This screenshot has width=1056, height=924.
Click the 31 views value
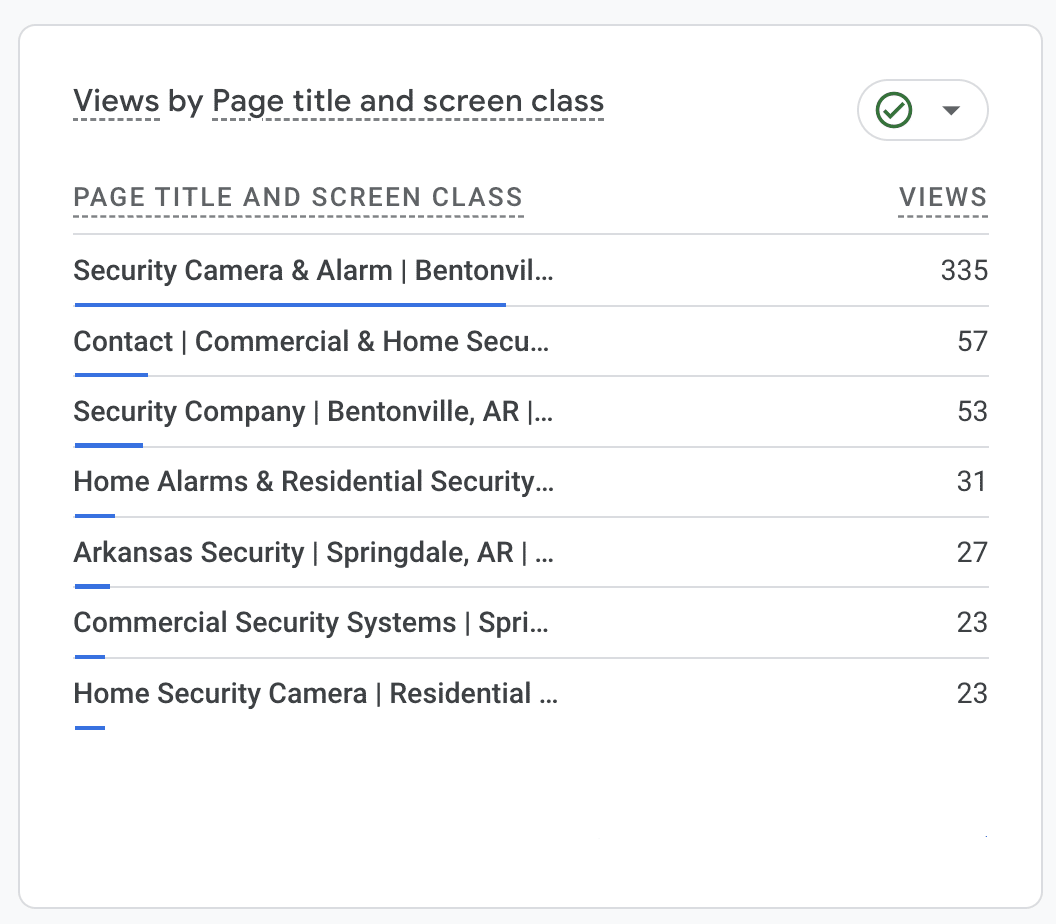point(972,482)
